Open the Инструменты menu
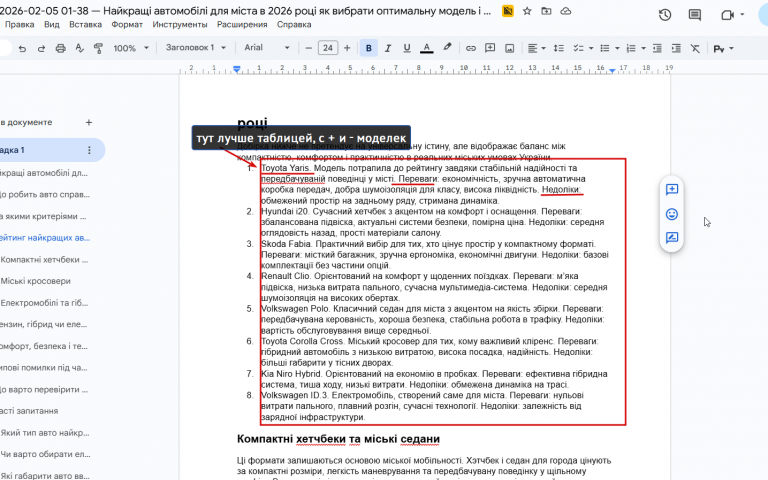The height and width of the screenshot is (480, 768). 180,24
